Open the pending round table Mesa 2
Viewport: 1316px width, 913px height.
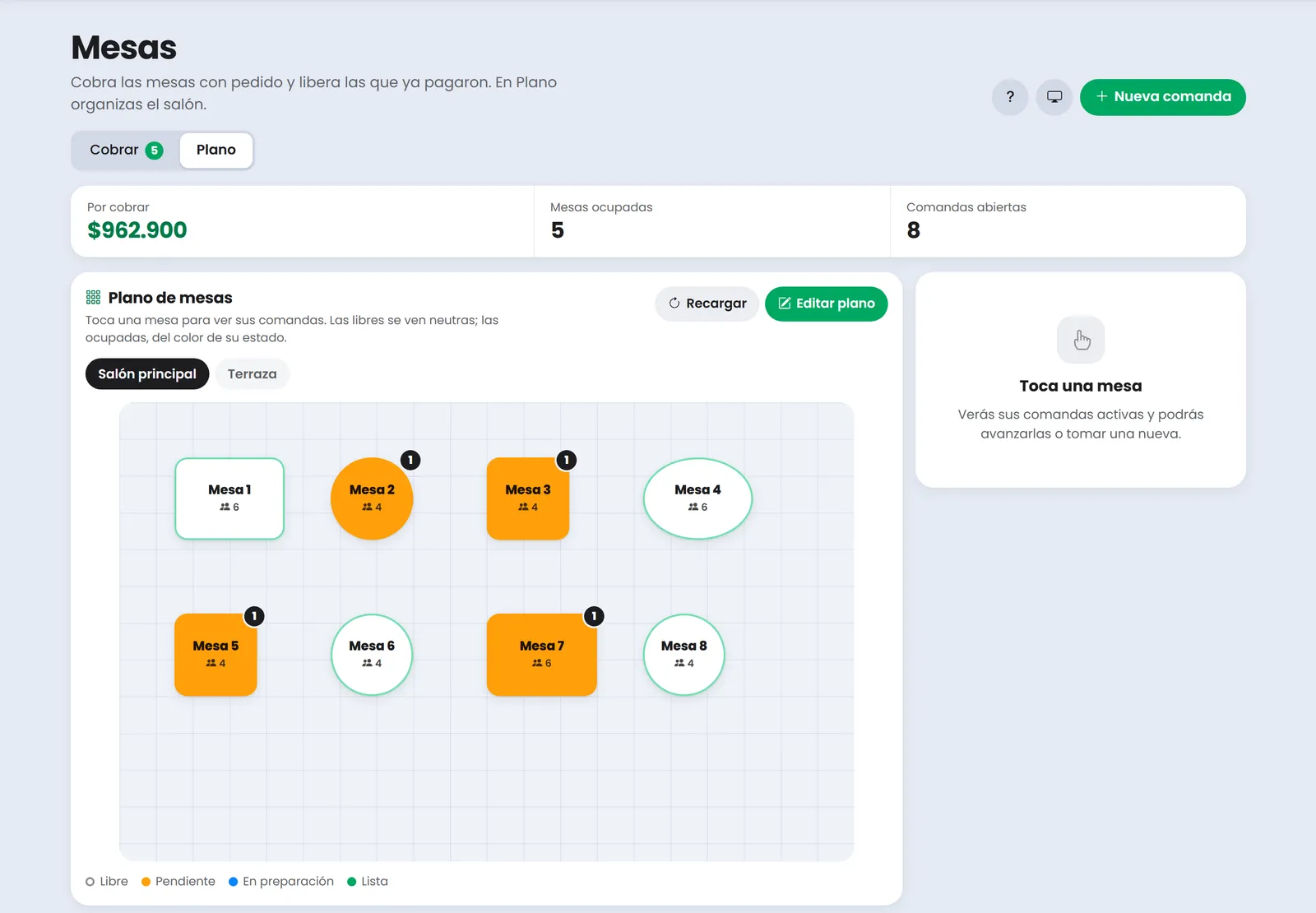coord(372,498)
